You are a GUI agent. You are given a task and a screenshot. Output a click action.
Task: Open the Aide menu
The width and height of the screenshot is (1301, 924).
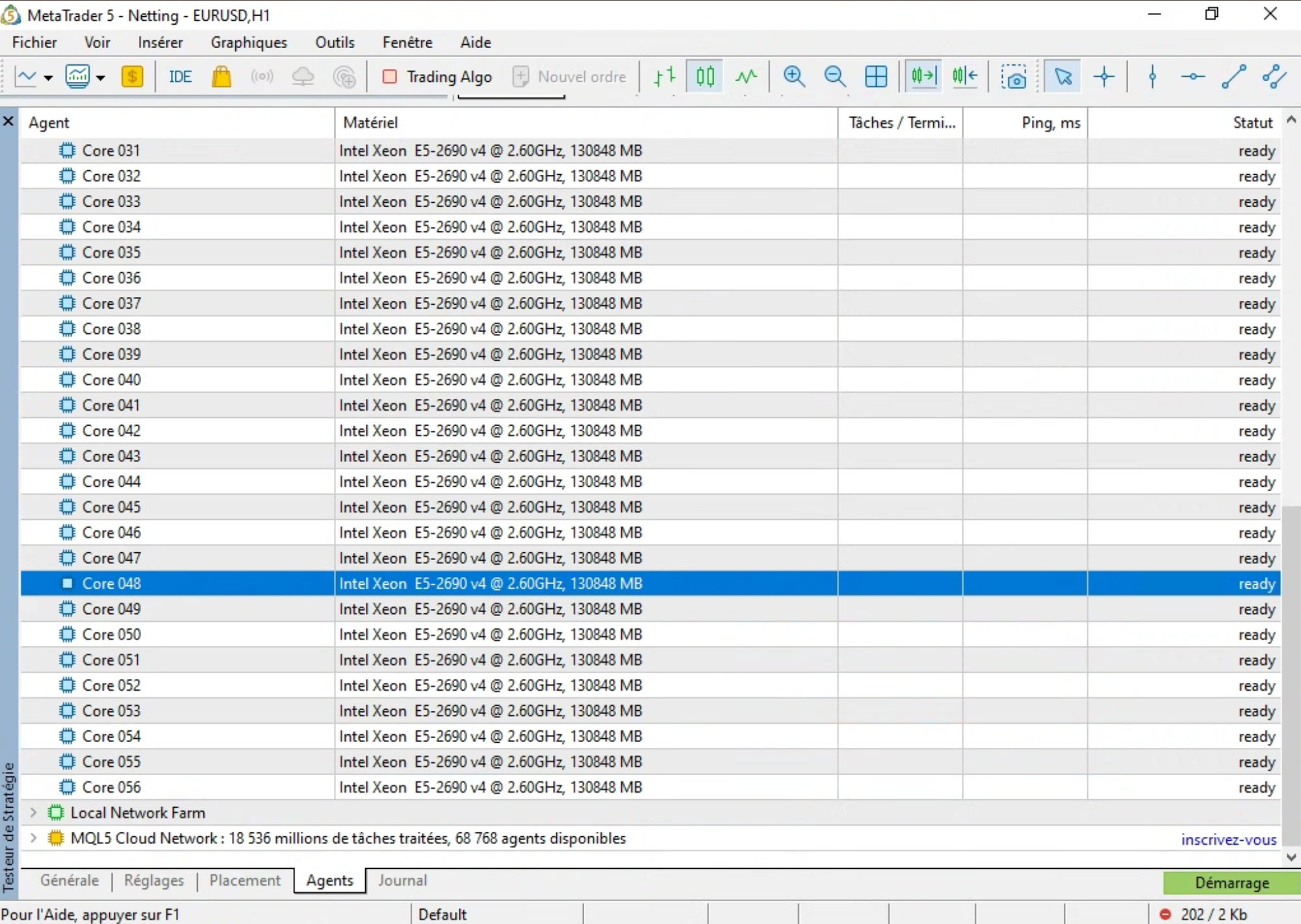tap(476, 42)
